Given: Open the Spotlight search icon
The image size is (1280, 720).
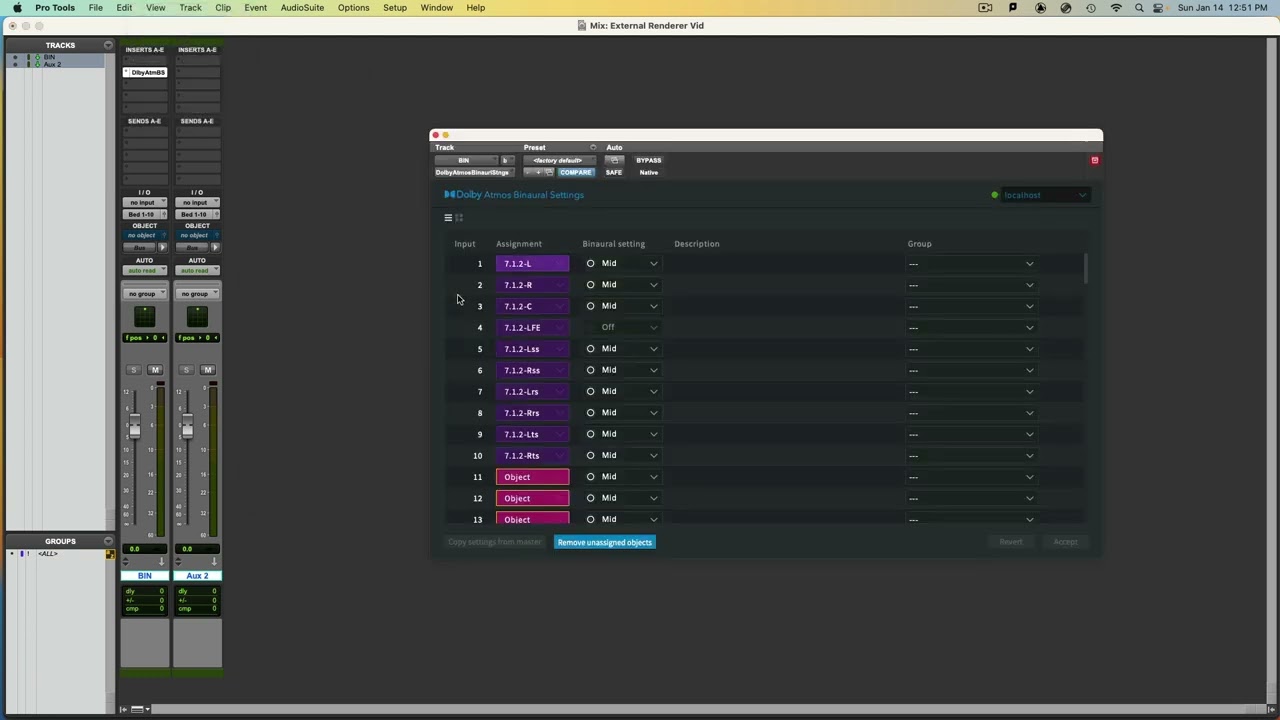Looking at the screenshot, I should (x=1139, y=8).
